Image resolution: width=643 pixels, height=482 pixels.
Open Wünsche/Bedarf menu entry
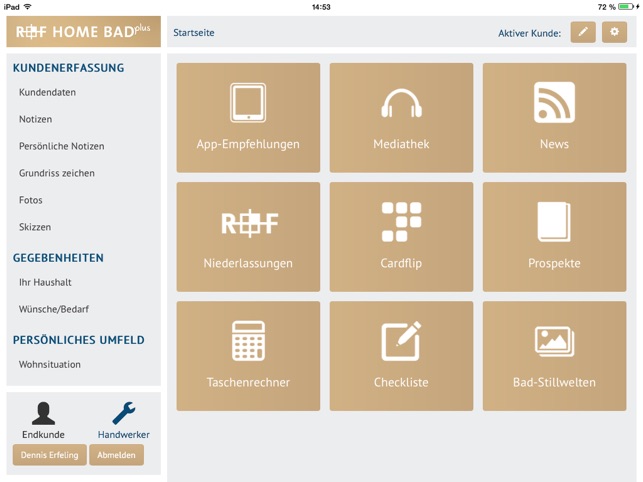pyautogui.click(x=54, y=309)
